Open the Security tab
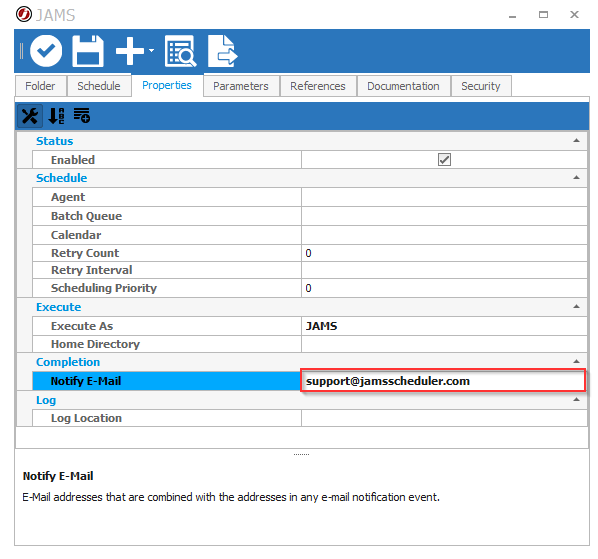This screenshot has height=559, width=598. point(481,86)
